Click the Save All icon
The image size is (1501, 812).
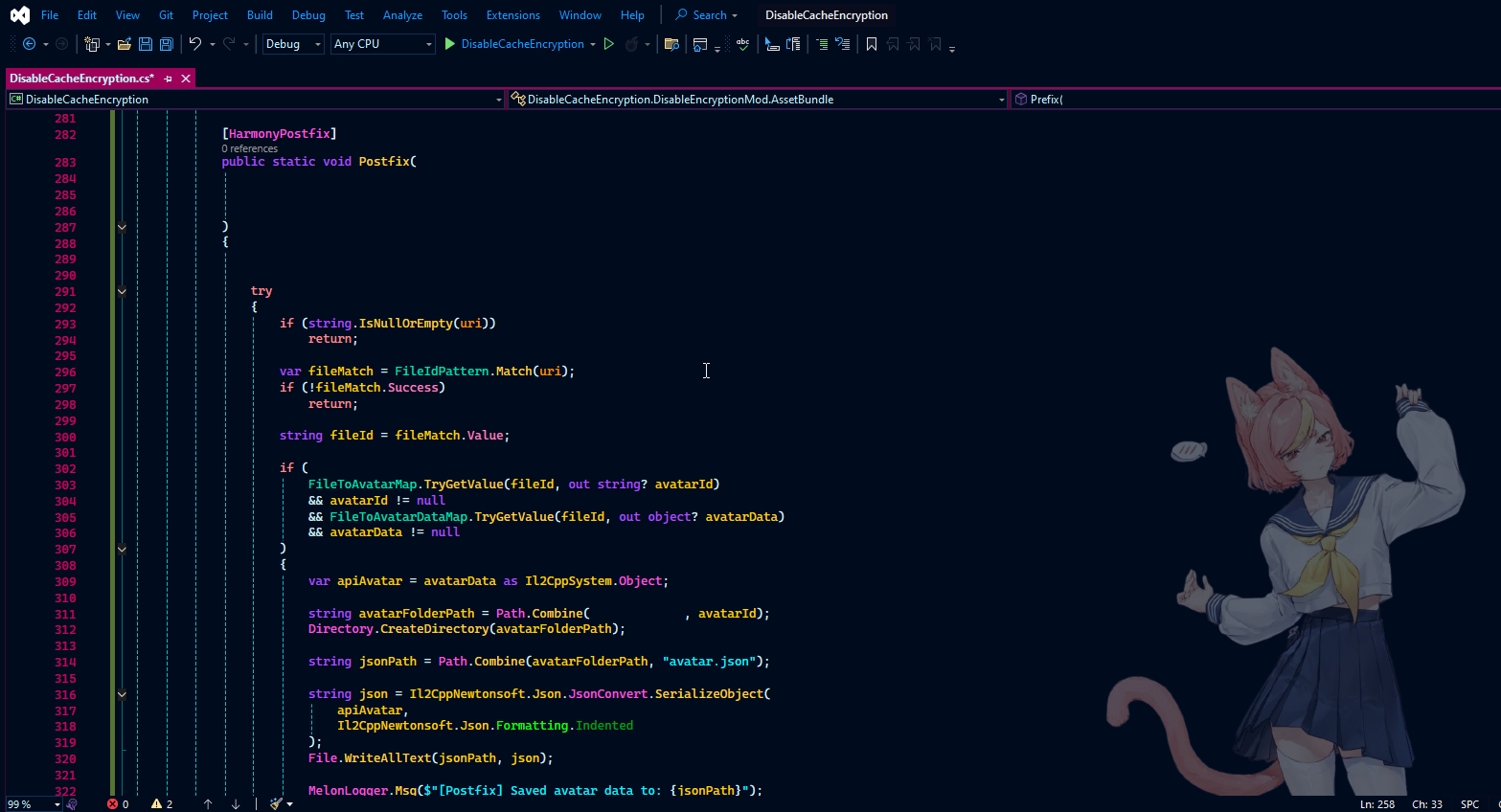[x=167, y=44]
